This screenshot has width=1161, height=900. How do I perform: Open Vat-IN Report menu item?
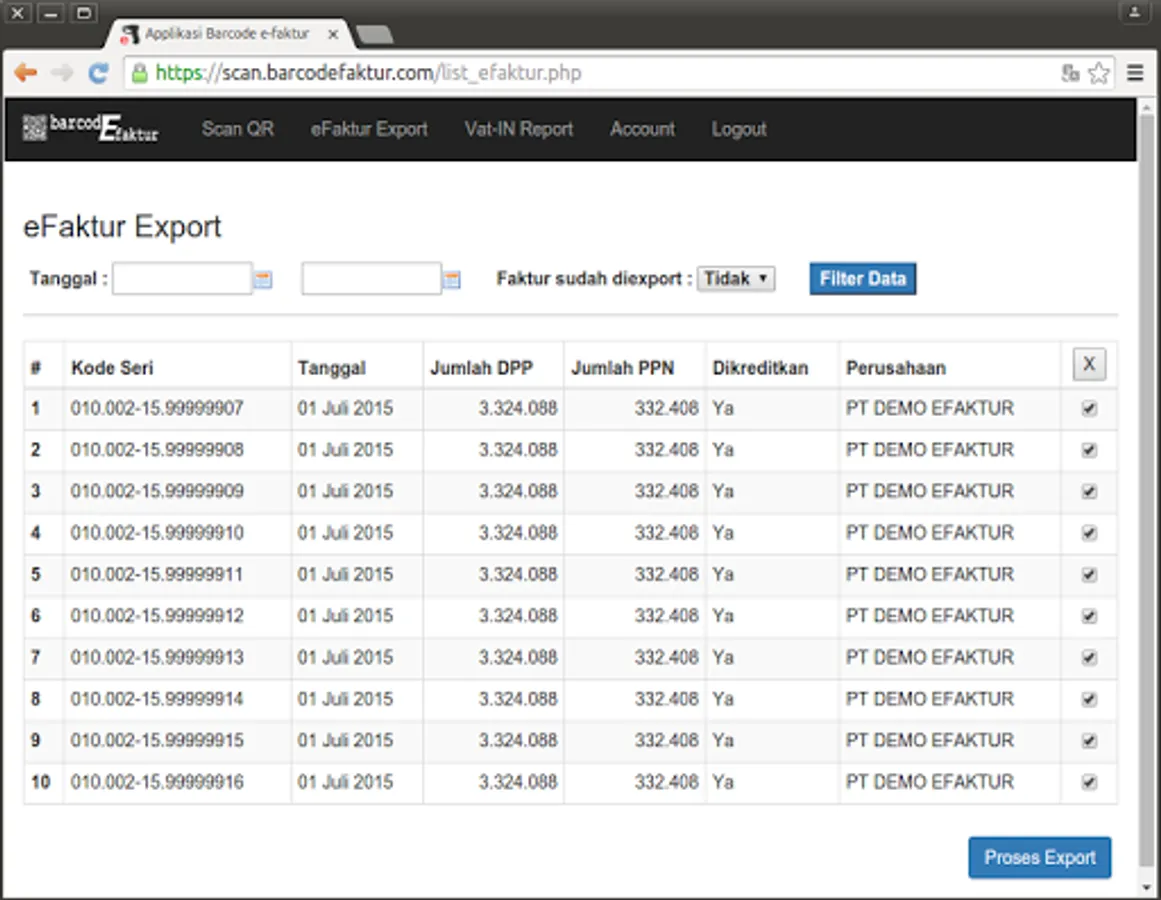[519, 129]
